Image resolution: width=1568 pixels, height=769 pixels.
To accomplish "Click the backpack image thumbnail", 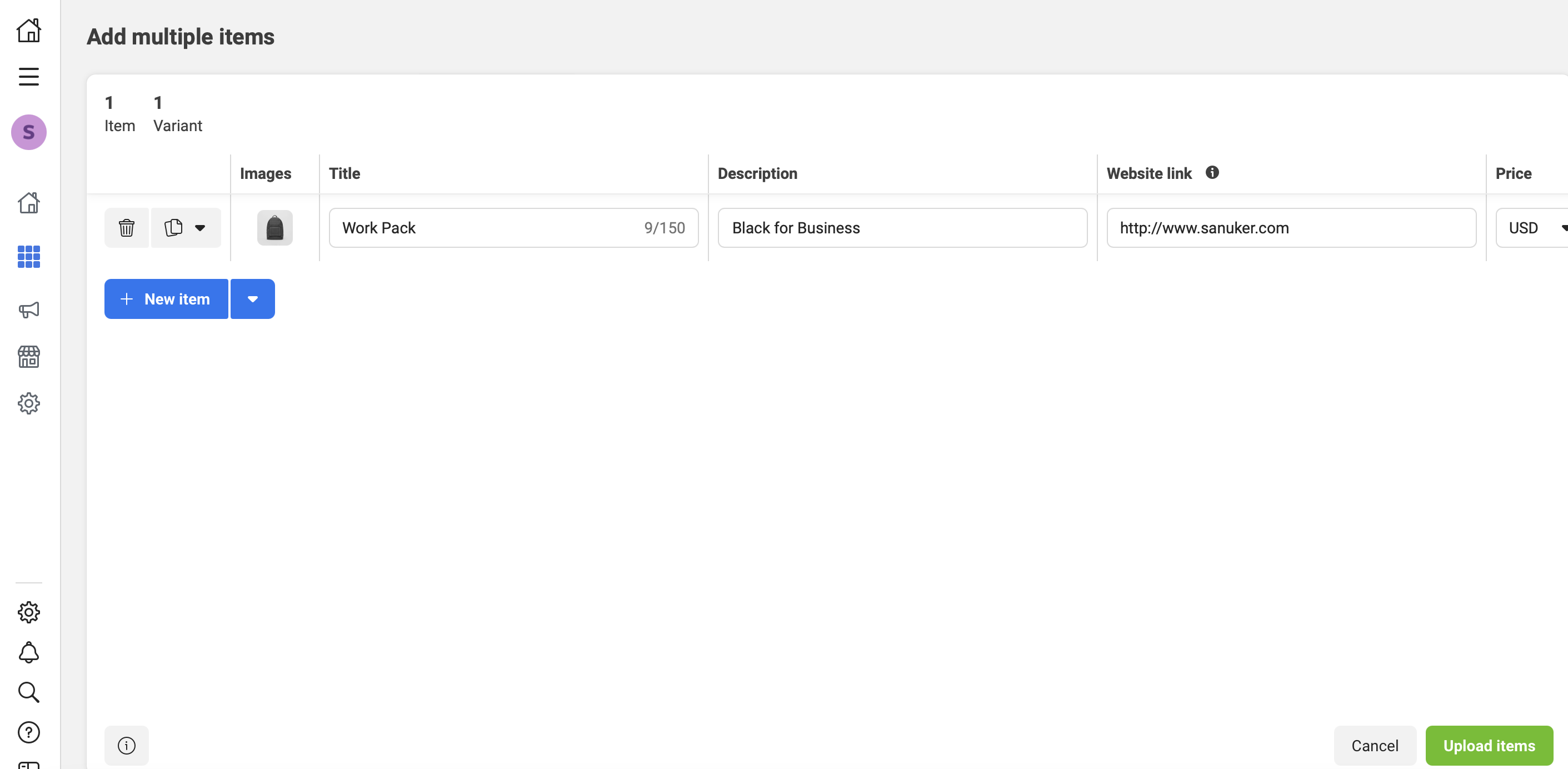I will point(274,228).
